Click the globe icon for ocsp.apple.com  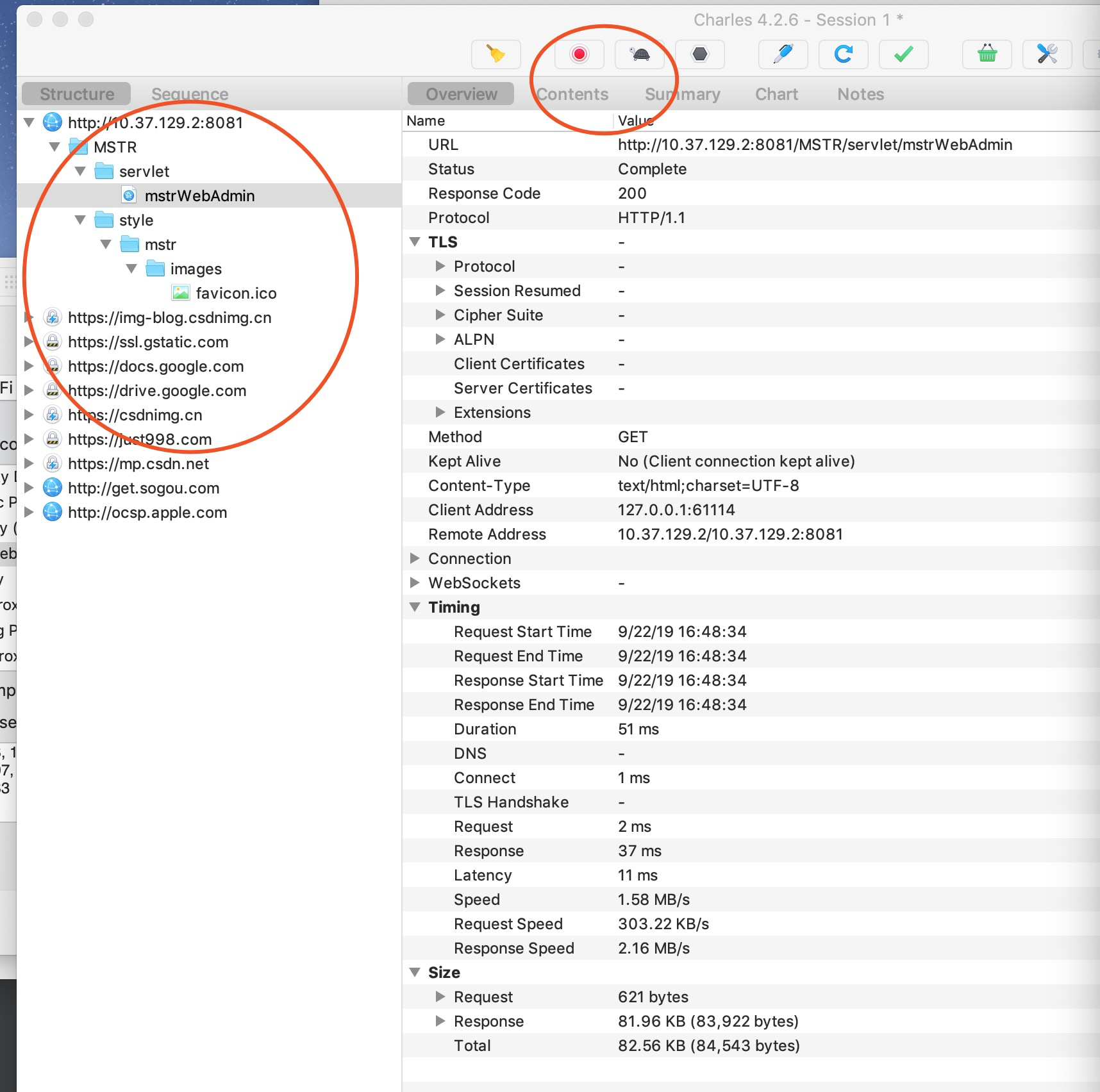53,512
